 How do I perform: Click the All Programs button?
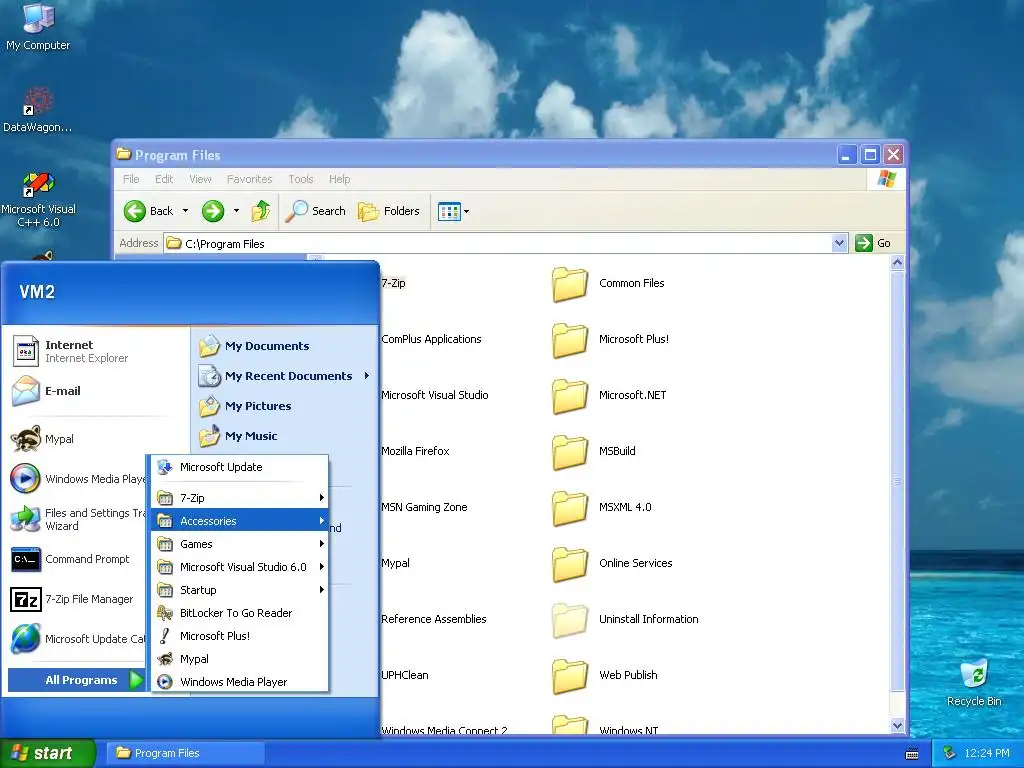click(x=76, y=680)
